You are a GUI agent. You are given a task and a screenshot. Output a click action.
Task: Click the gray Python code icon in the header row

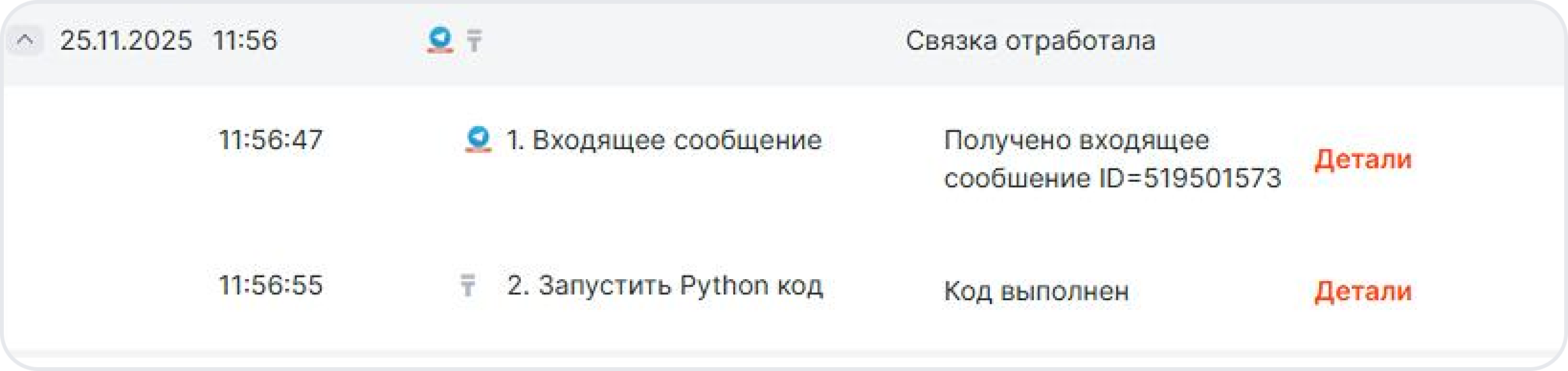(474, 41)
